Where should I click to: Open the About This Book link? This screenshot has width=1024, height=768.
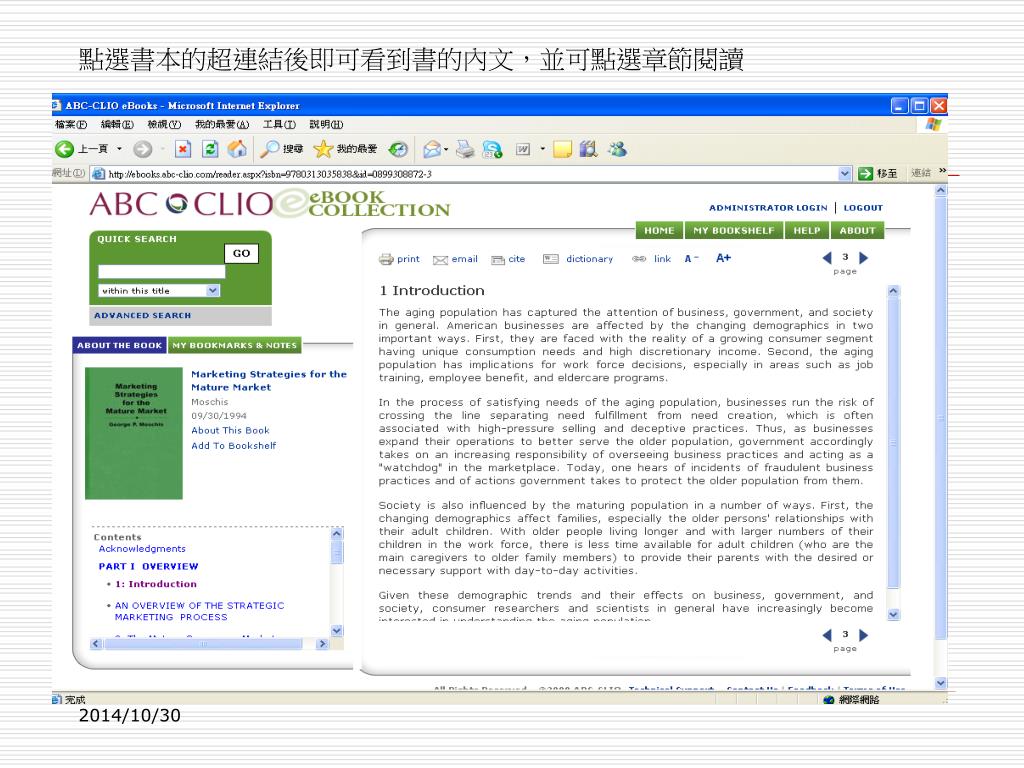pyautogui.click(x=230, y=430)
